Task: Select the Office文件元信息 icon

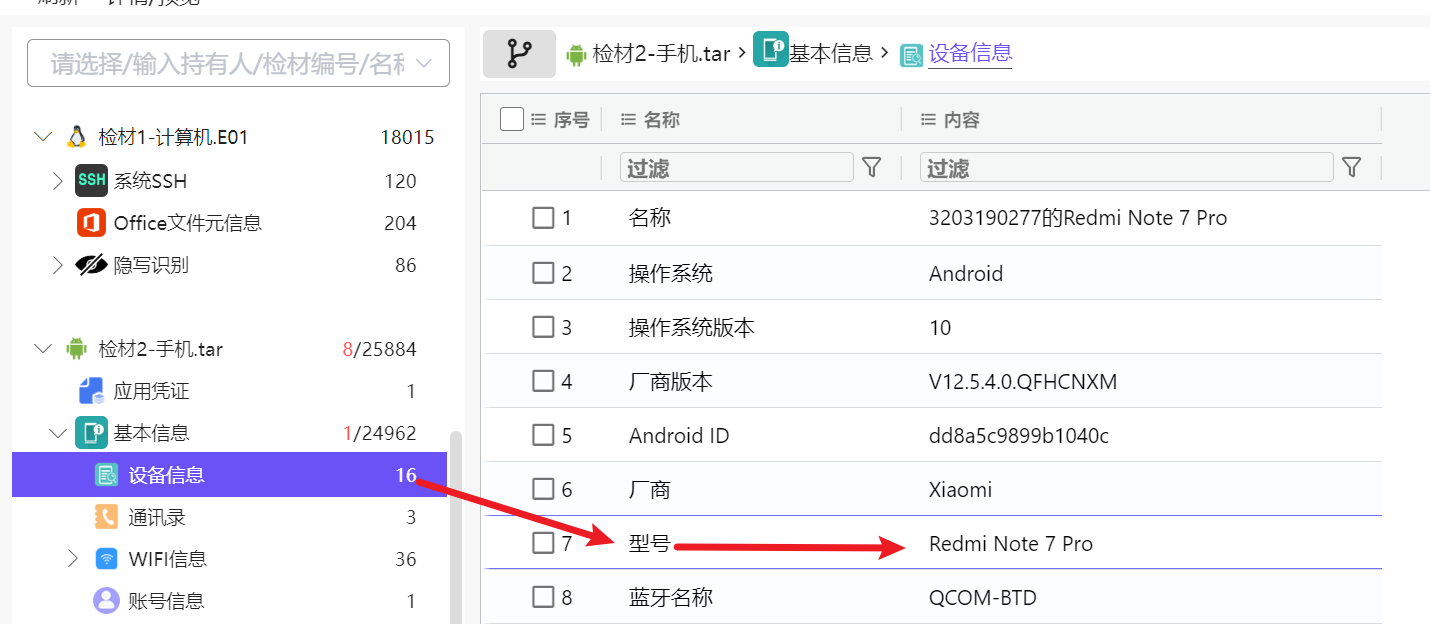Action: [91, 223]
